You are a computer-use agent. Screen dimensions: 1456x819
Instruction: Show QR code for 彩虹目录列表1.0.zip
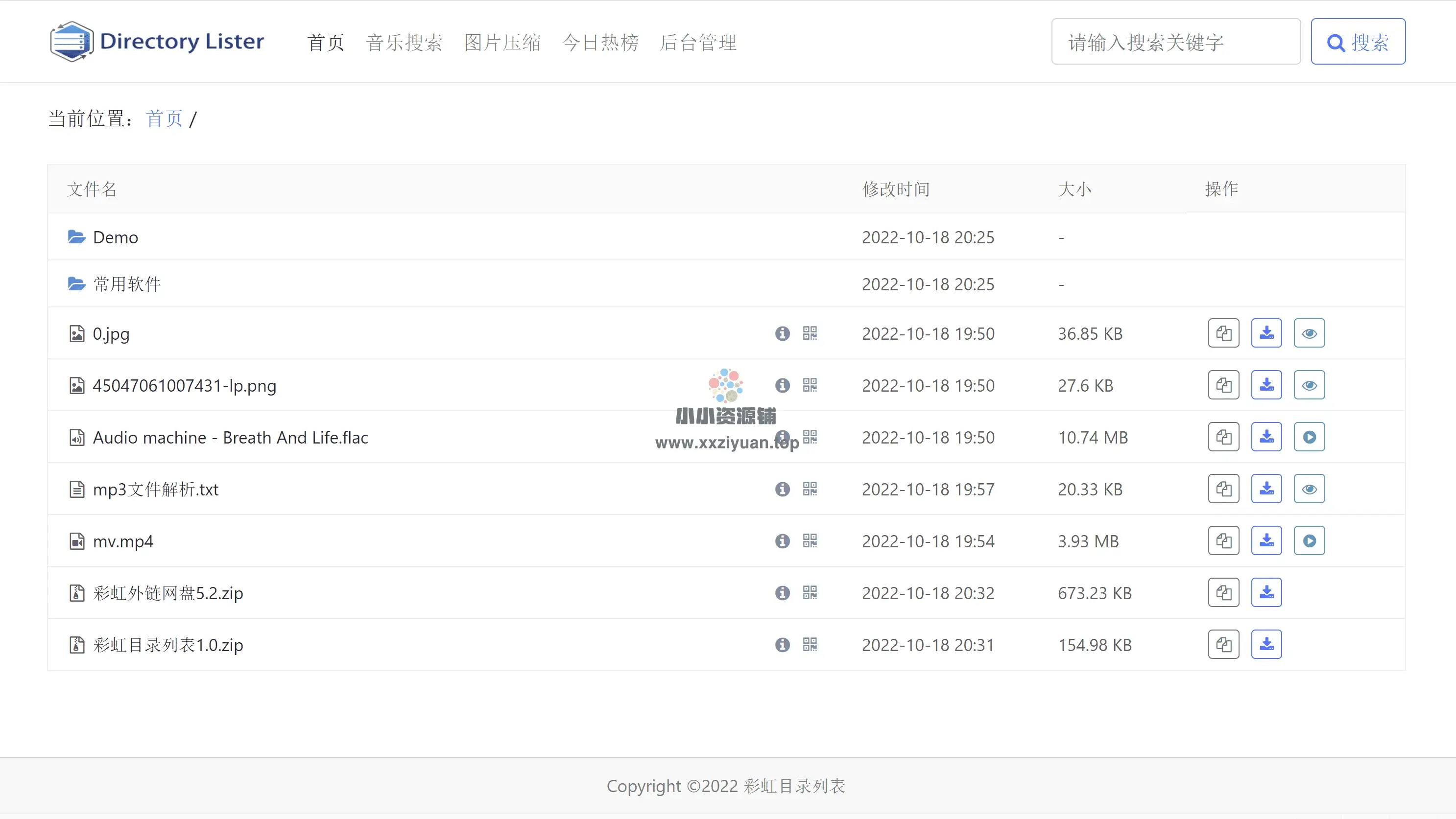click(x=810, y=644)
